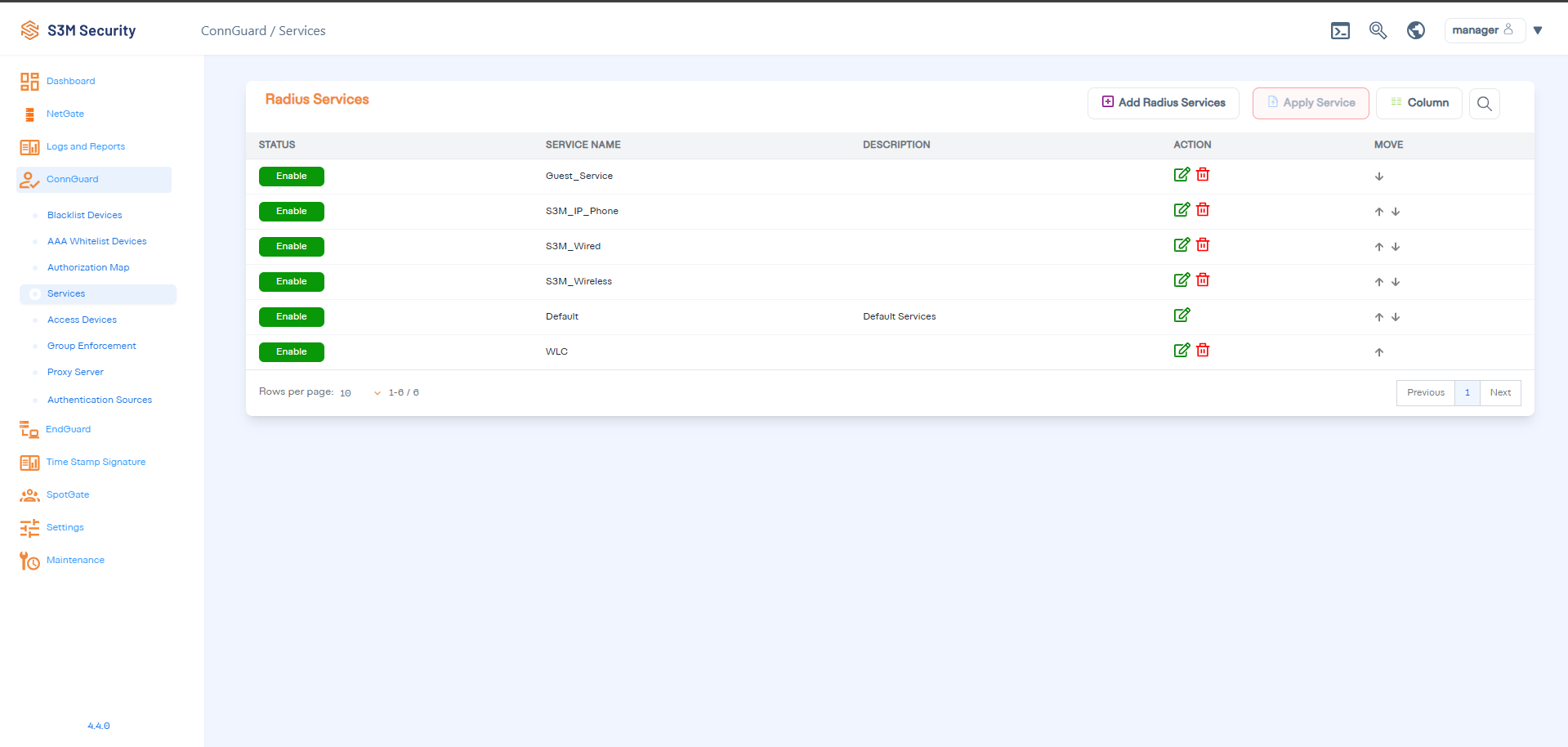Go to page 1

(x=1467, y=393)
